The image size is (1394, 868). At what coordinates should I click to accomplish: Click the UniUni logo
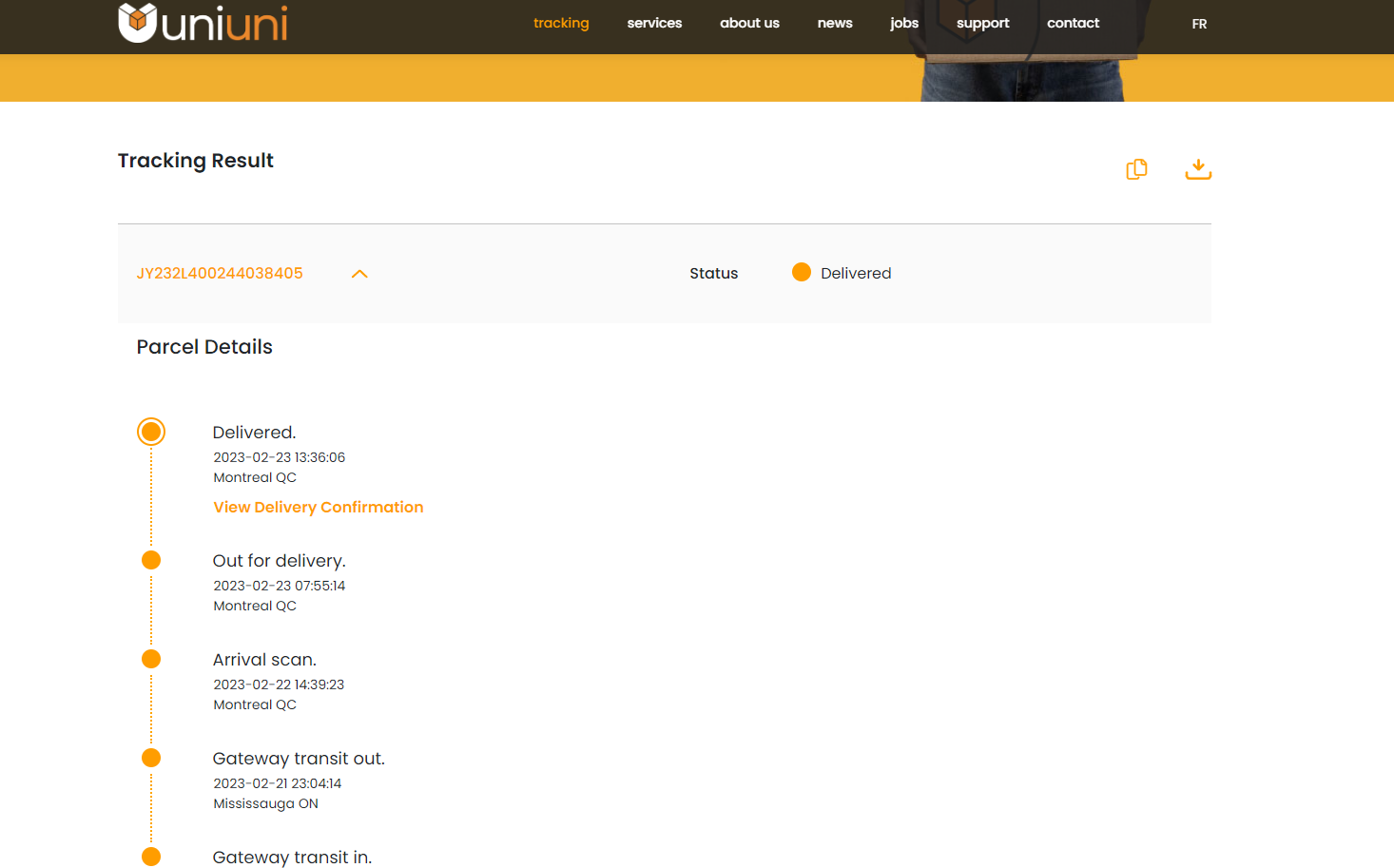[203, 23]
